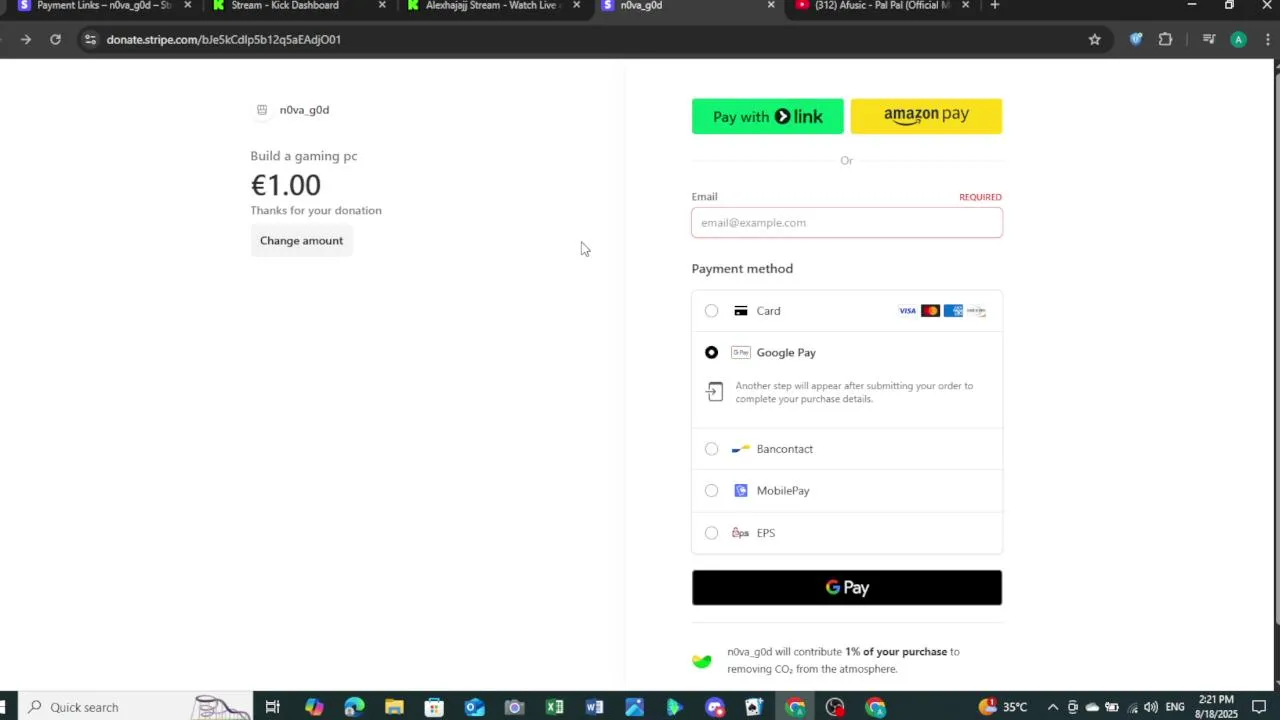Switch to the Payment Links tab
Image resolution: width=1280 pixels, height=720 pixels.
(104, 5)
